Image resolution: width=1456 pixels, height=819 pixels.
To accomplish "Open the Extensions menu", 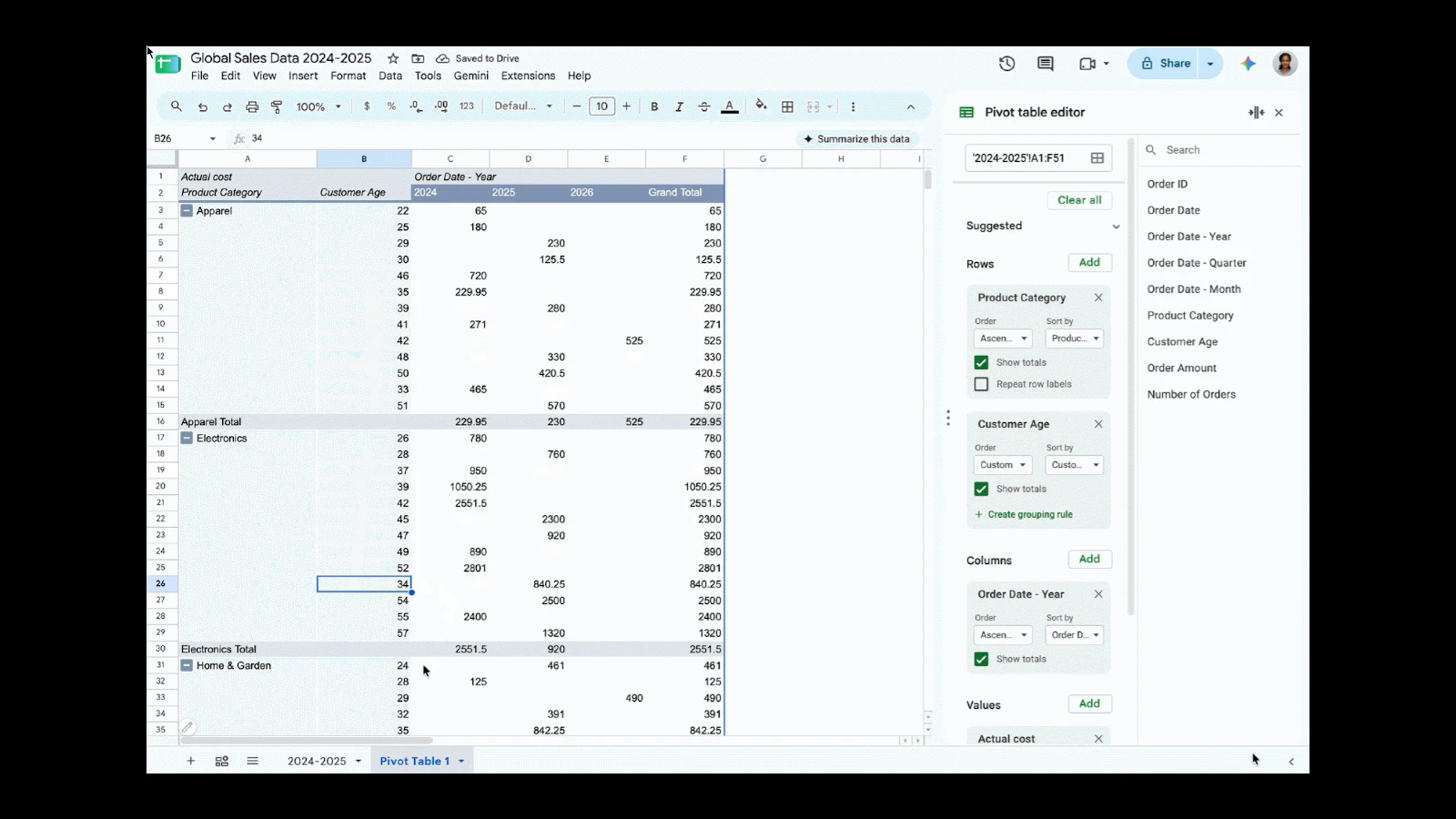I will (x=528, y=76).
